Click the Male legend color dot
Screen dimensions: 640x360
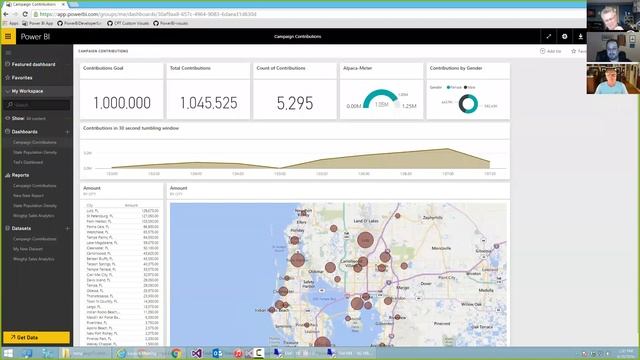tap(465, 87)
